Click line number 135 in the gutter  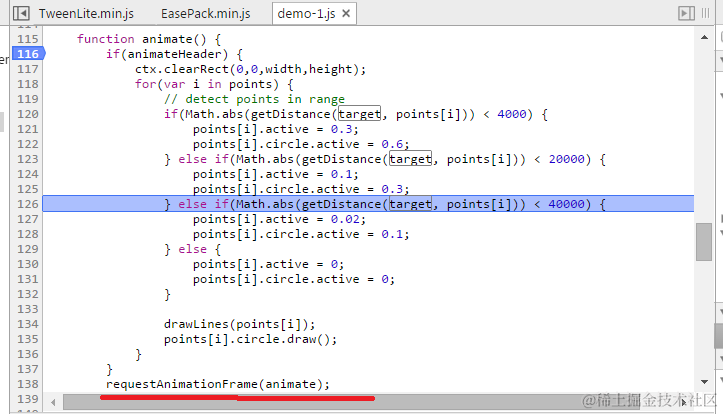click(28, 339)
